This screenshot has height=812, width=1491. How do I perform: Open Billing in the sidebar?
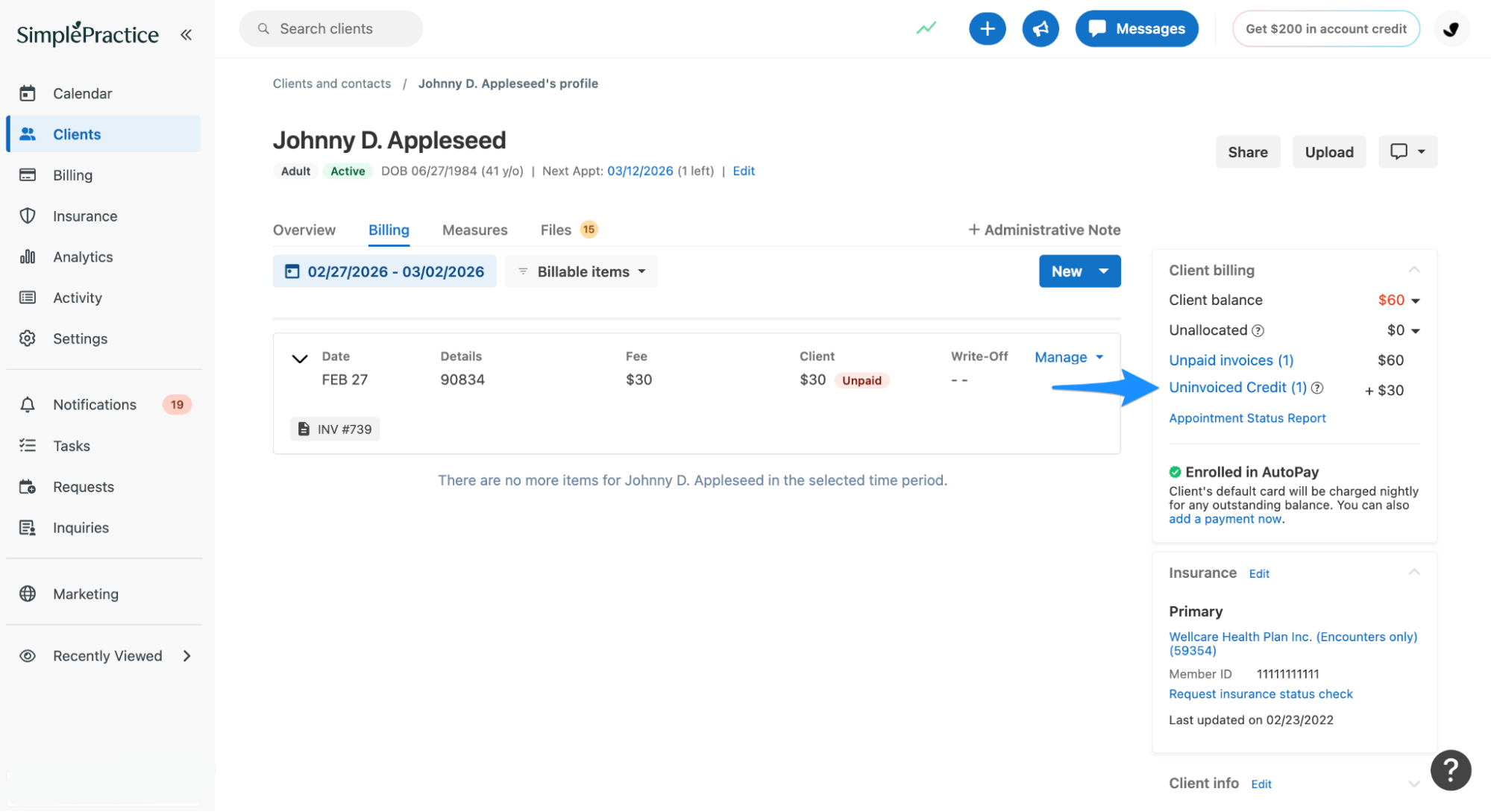point(72,175)
